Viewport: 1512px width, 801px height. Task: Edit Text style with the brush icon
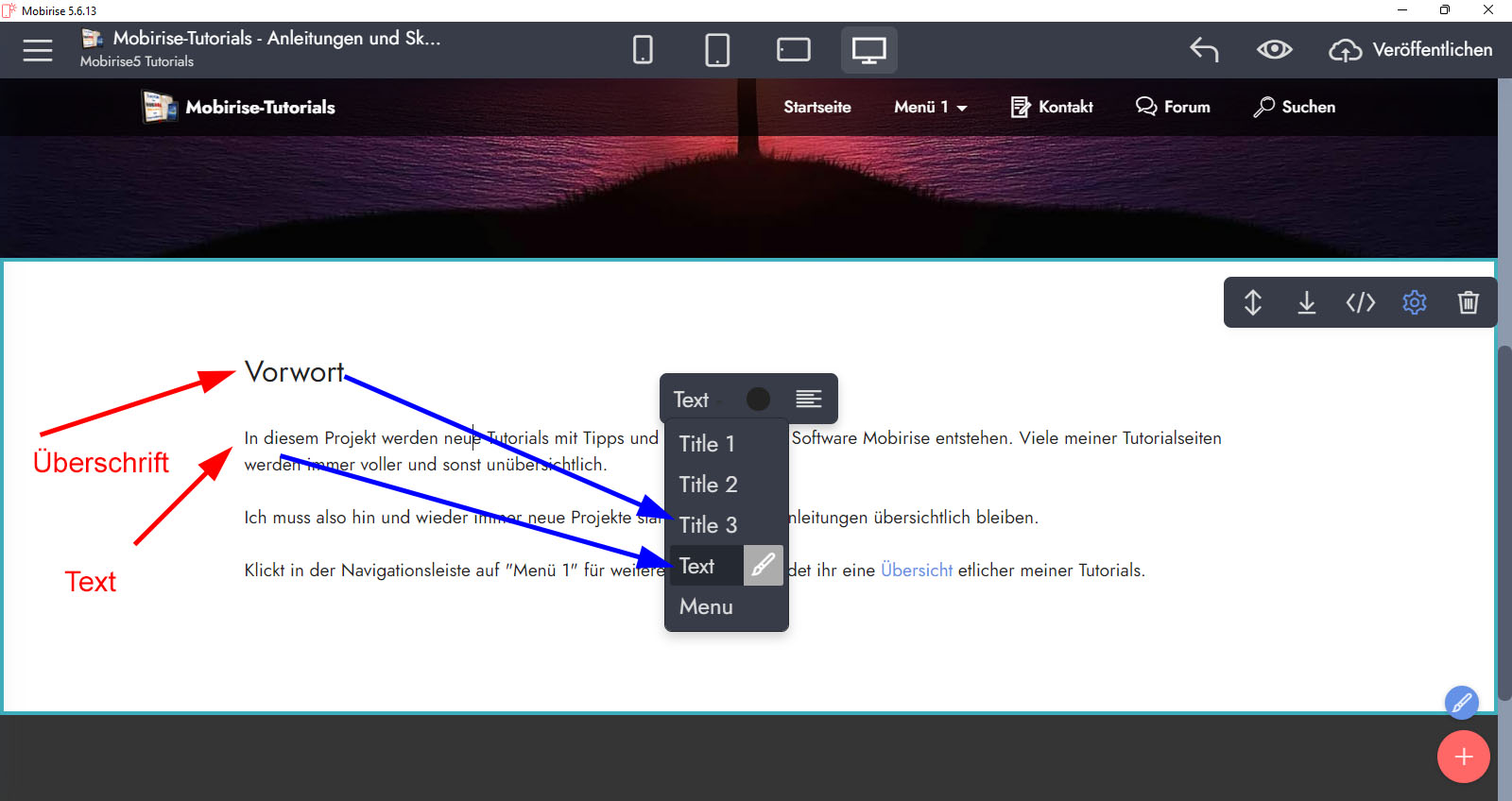pyautogui.click(x=764, y=566)
